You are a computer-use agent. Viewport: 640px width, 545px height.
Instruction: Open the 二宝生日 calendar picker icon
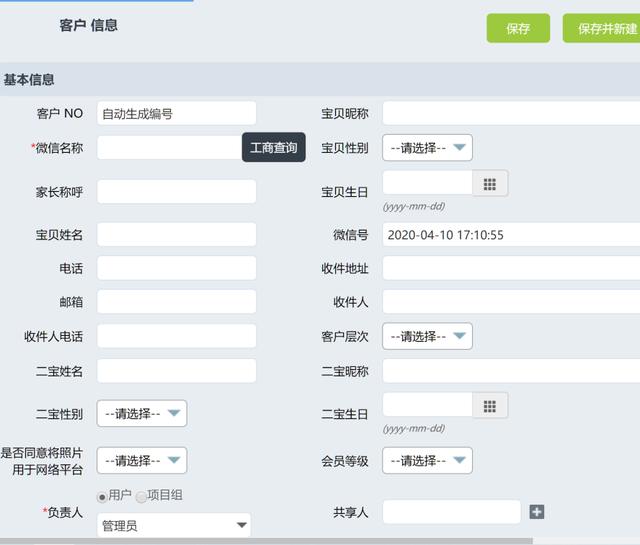[x=490, y=405]
